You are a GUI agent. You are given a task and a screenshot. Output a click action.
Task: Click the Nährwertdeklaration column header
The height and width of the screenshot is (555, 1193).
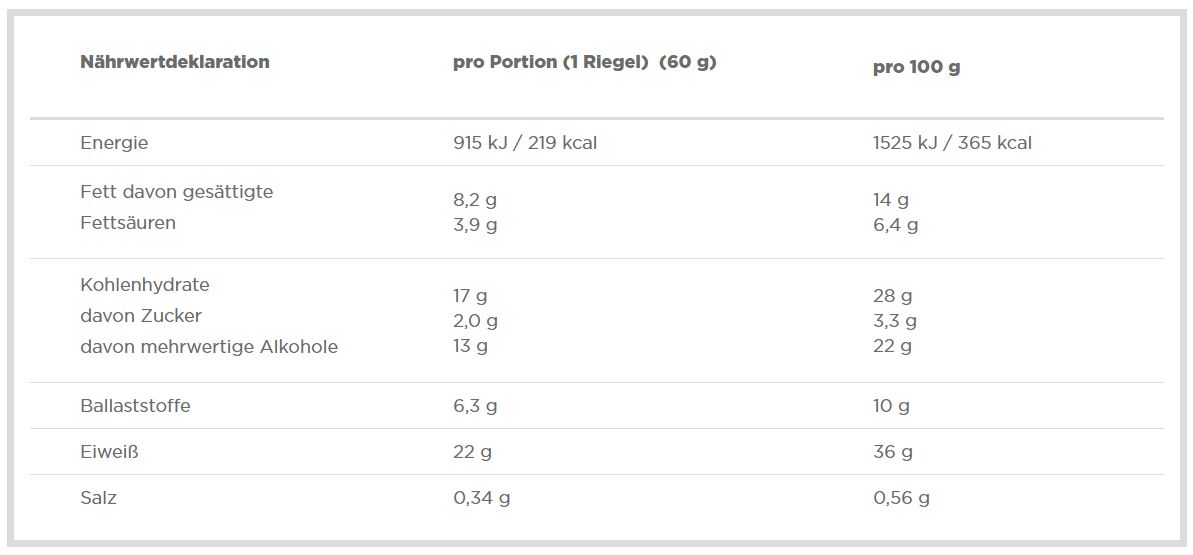click(x=175, y=62)
